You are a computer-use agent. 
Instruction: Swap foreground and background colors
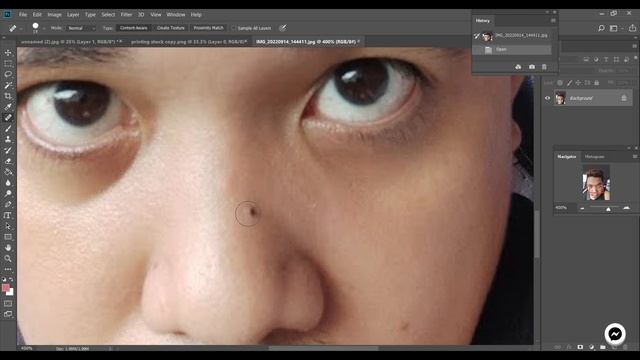pos(11,280)
